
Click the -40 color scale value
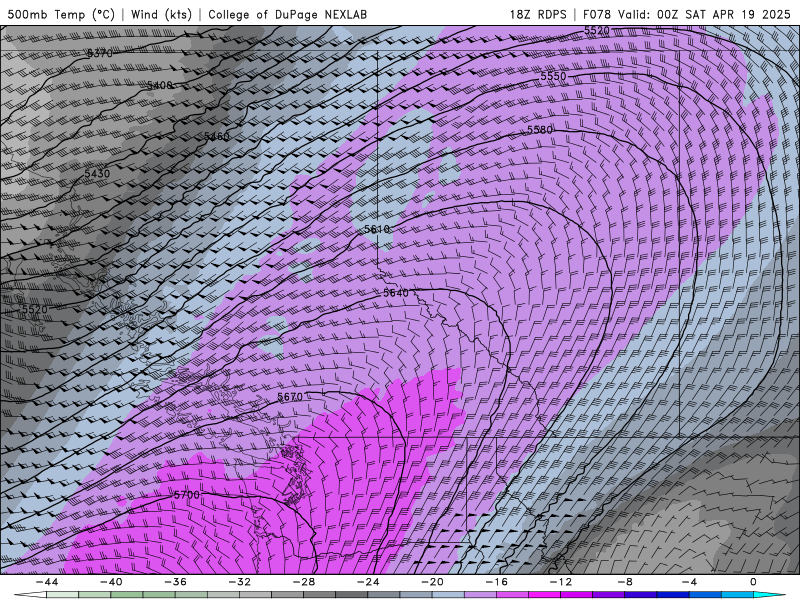point(111,582)
